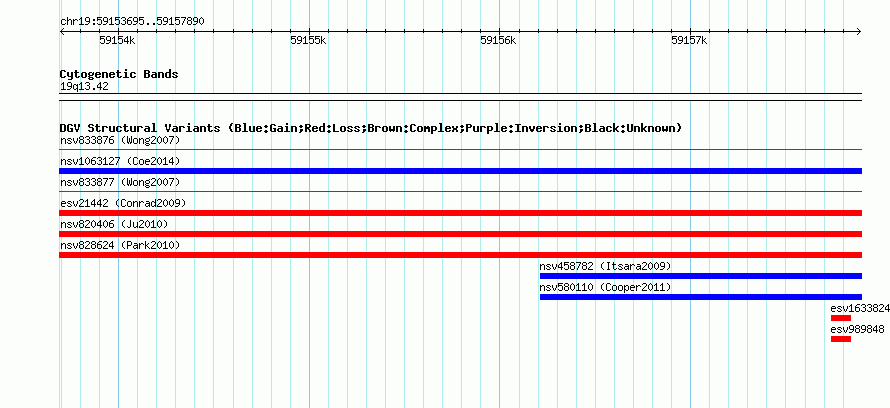Select the short red esv1633824 bar
The image size is (890, 408).
click(x=841, y=318)
